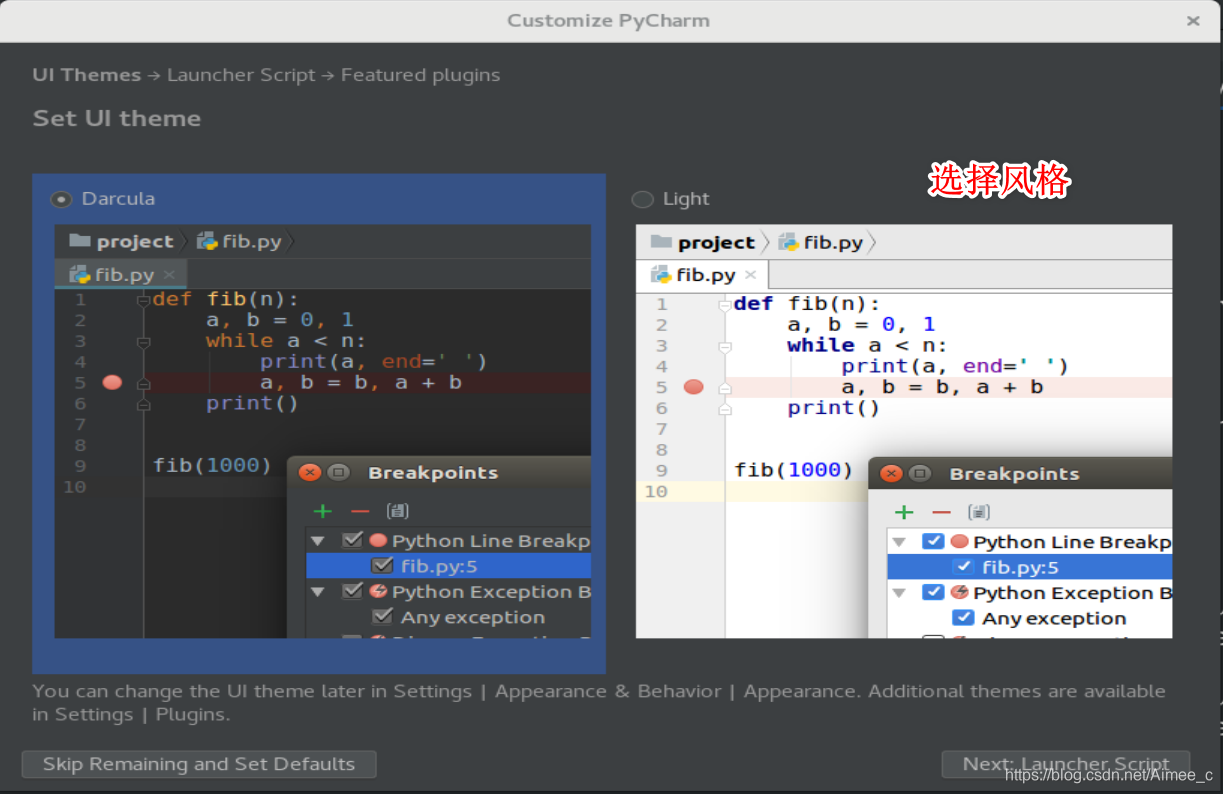Click green plus add icon in Darcula preview
This screenshot has height=794, width=1223.
(322, 511)
